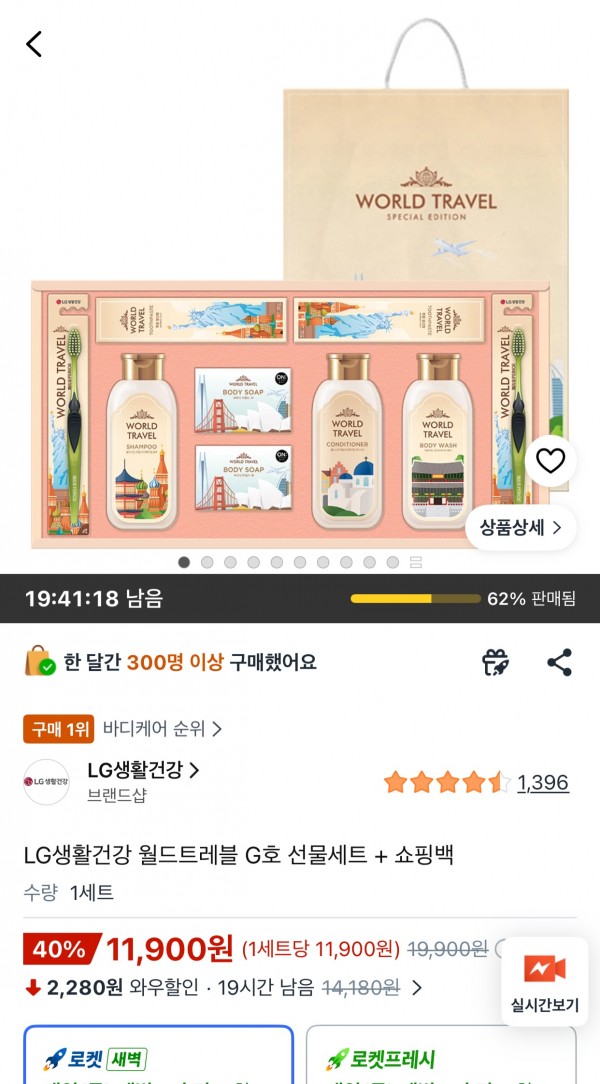The image size is (600, 1084).
Task: Open LG생활건강 brand shop link
Action: tap(143, 770)
